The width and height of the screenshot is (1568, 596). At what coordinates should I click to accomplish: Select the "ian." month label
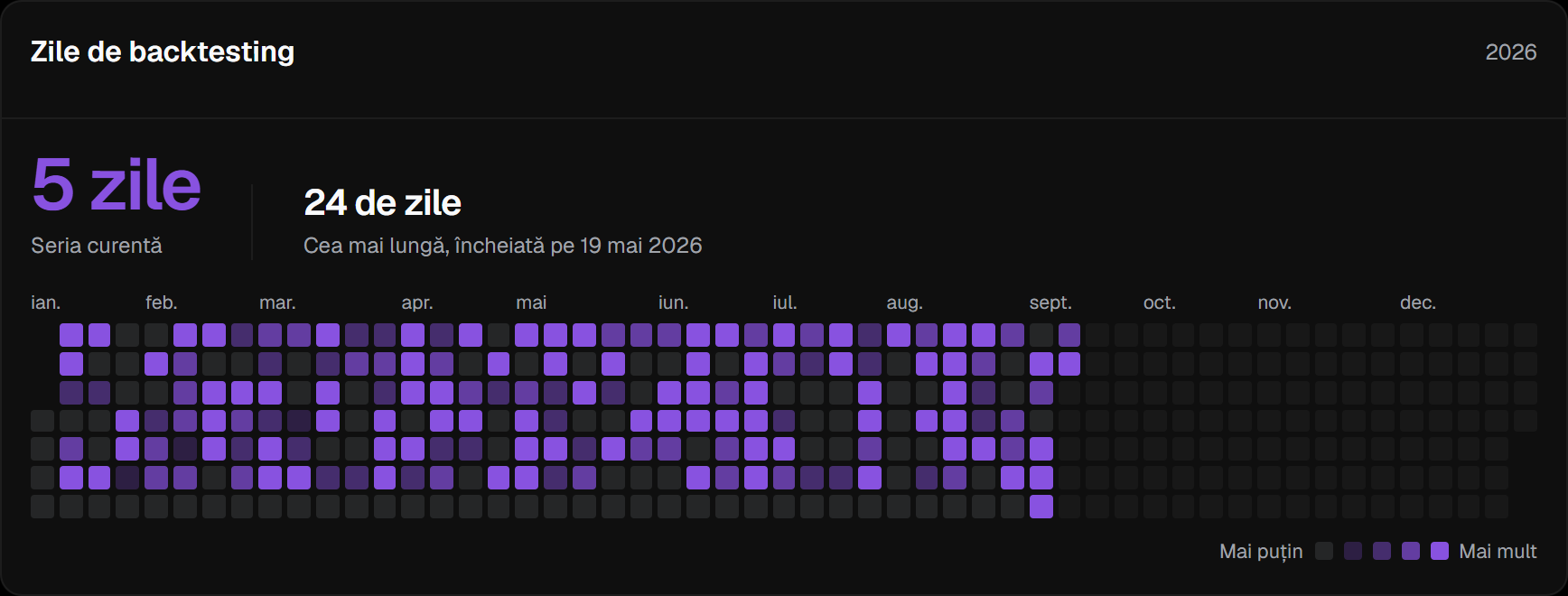46,303
